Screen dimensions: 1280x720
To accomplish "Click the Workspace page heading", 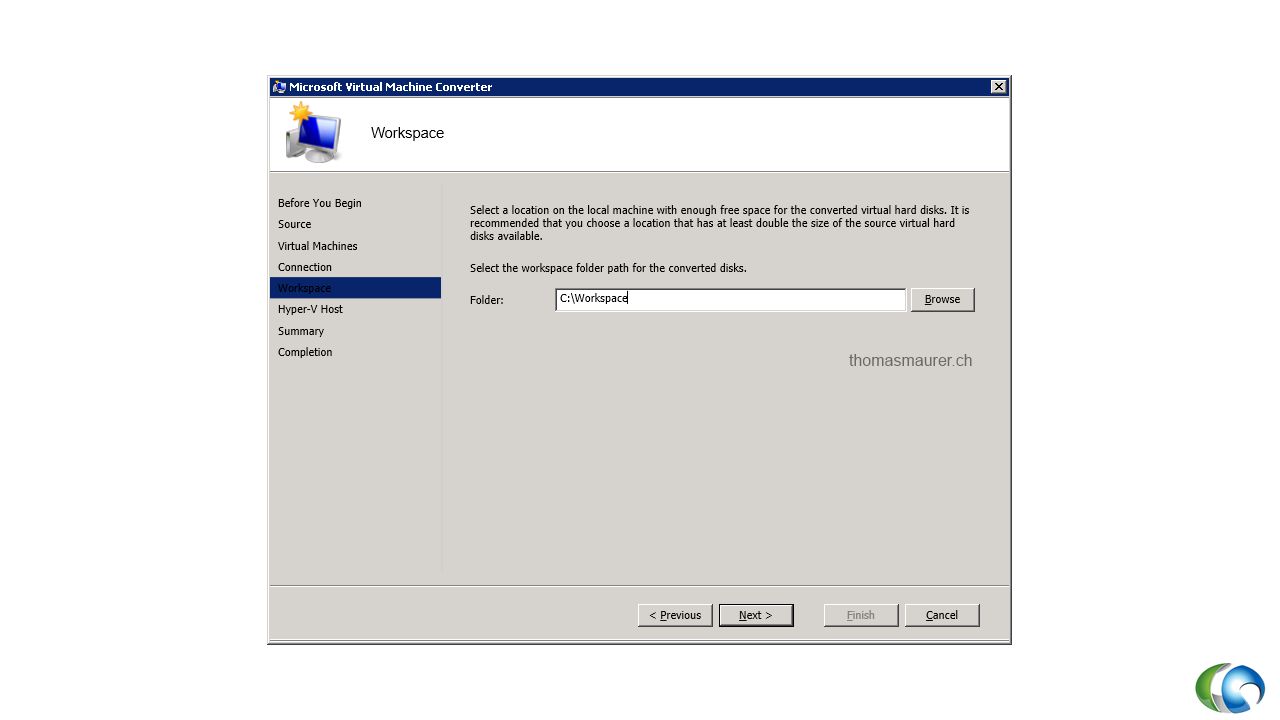I will [x=407, y=133].
